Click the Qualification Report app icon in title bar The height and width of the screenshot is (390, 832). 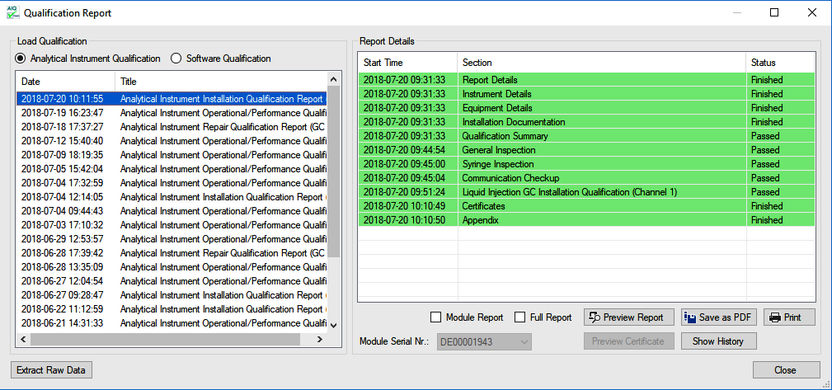[x=12, y=13]
